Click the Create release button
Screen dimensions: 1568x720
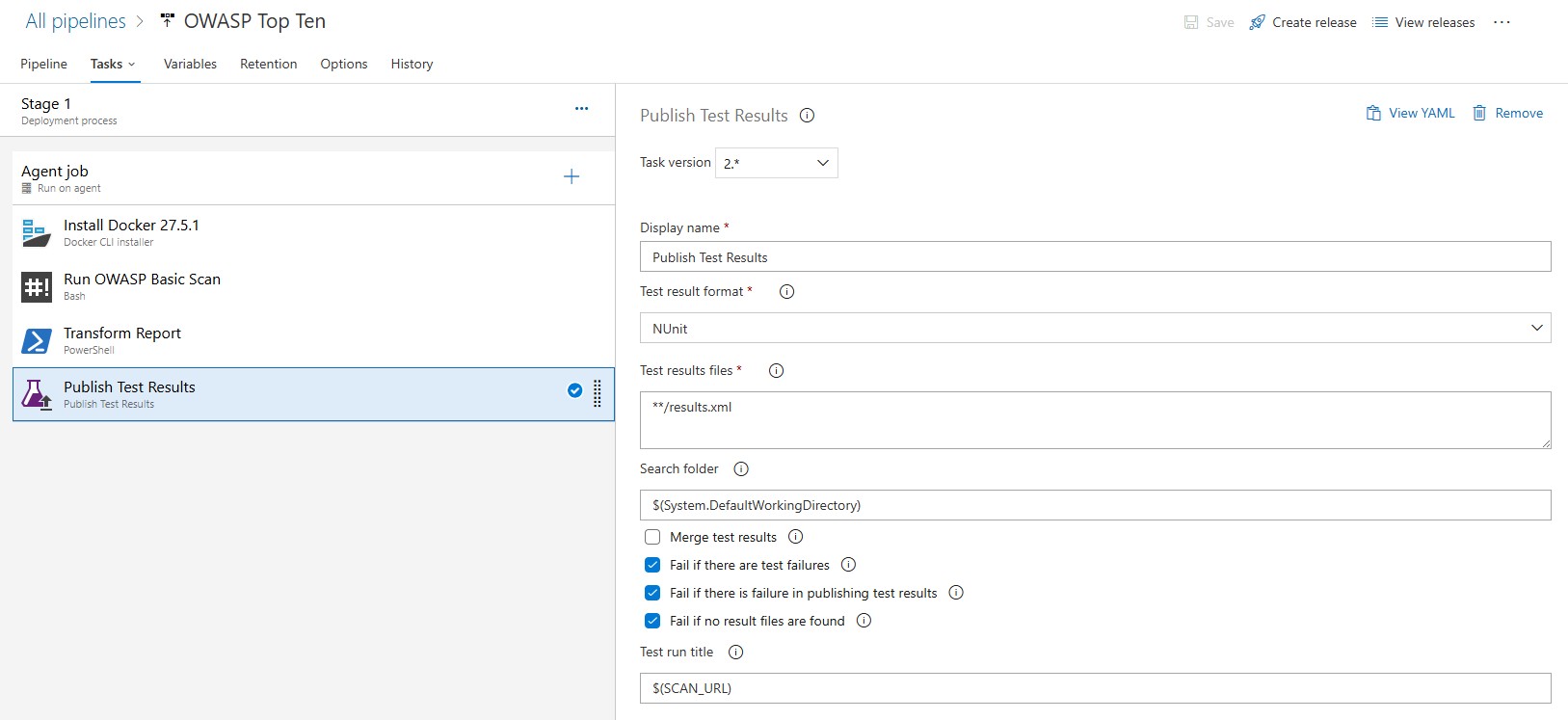click(x=1302, y=22)
